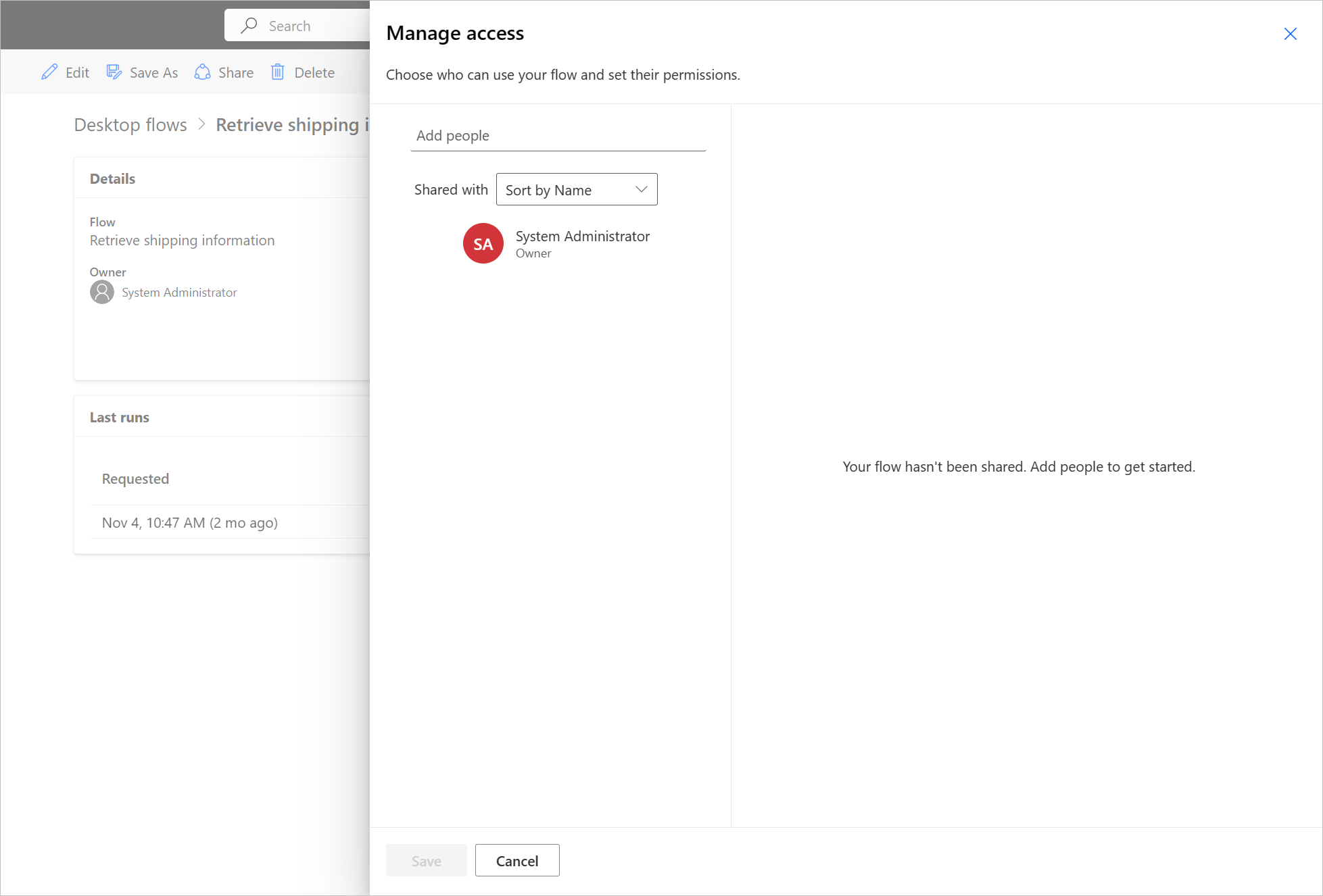Click the Shared with label area
The height and width of the screenshot is (896, 1323).
450,189
